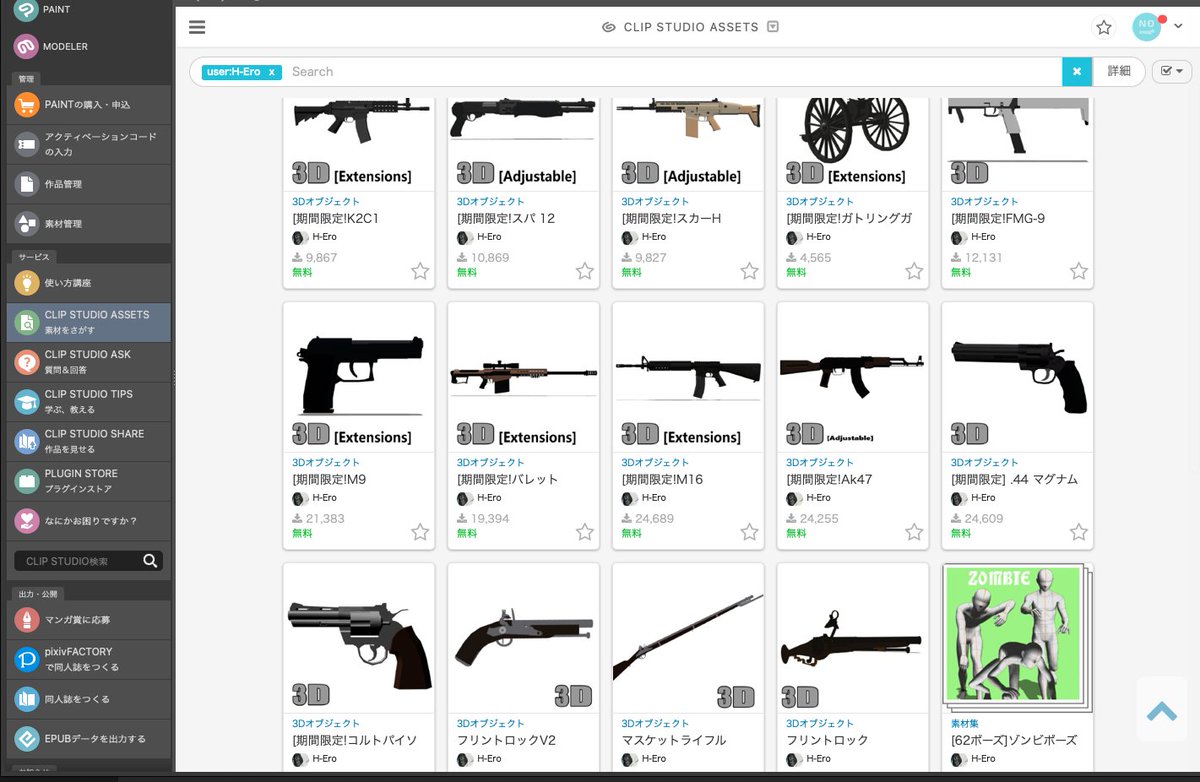Open PAINTの購入・申込 sidebar item
This screenshot has width=1200, height=782.
click(x=89, y=104)
